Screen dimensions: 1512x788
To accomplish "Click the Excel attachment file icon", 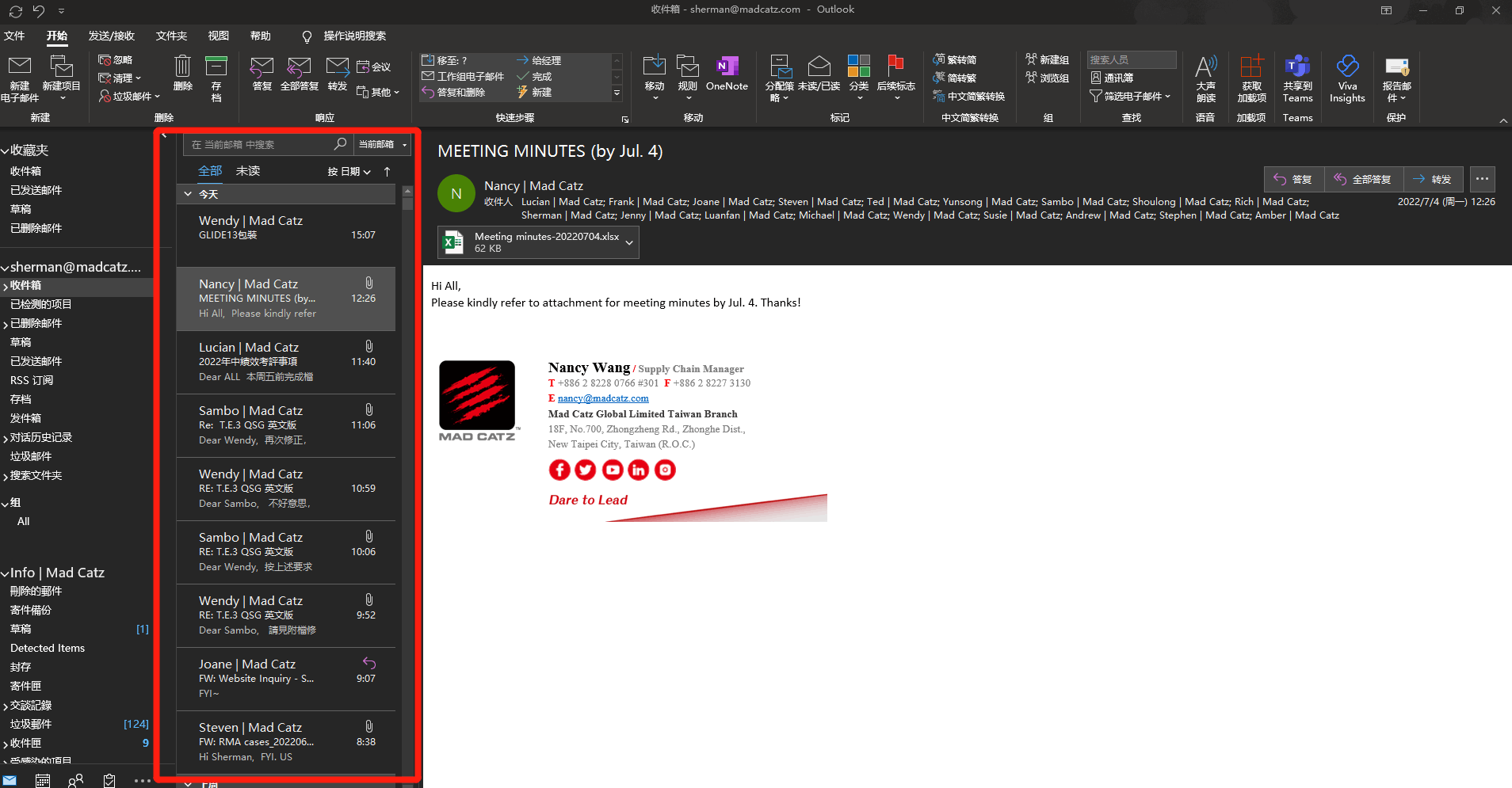I will pos(453,242).
